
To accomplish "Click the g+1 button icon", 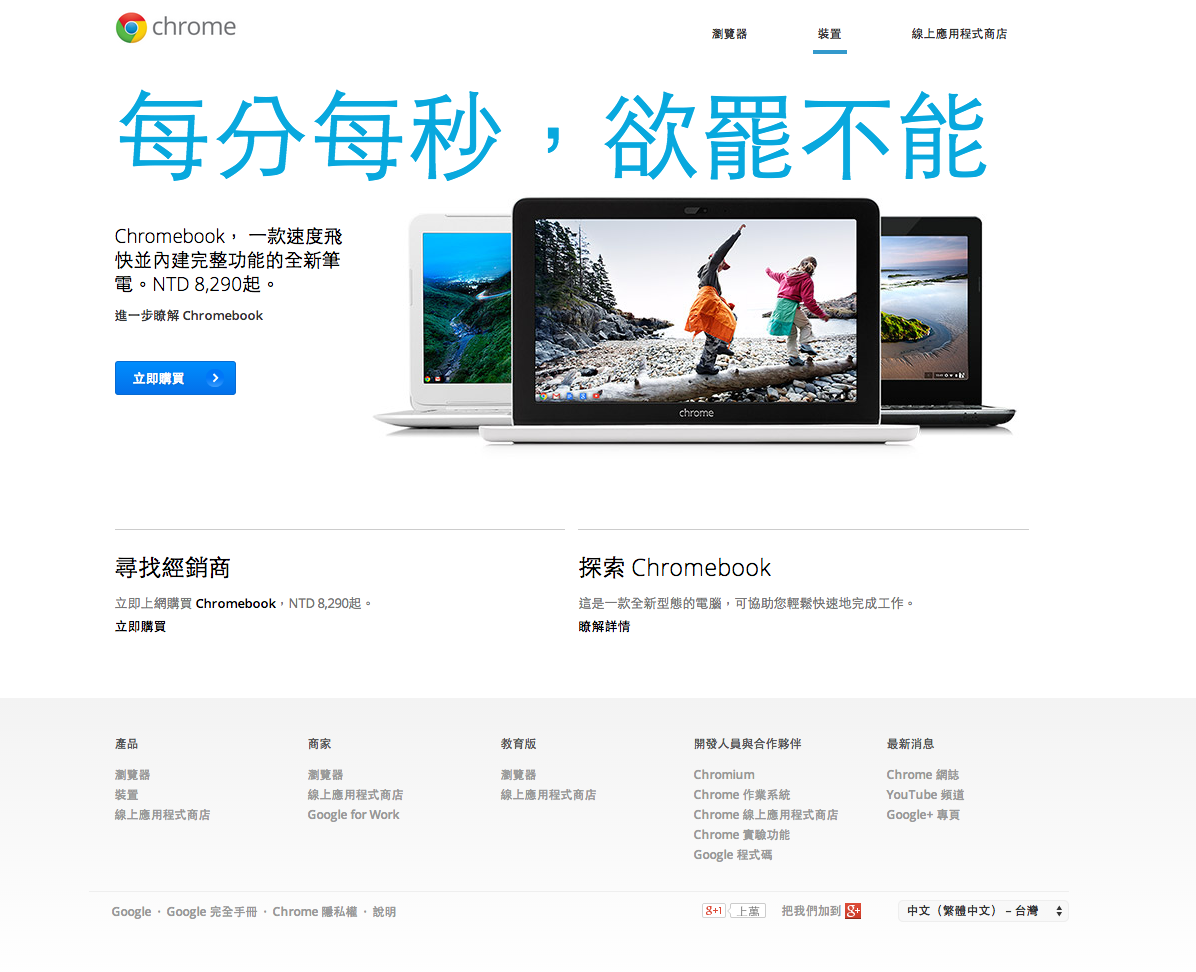I will 713,910.
